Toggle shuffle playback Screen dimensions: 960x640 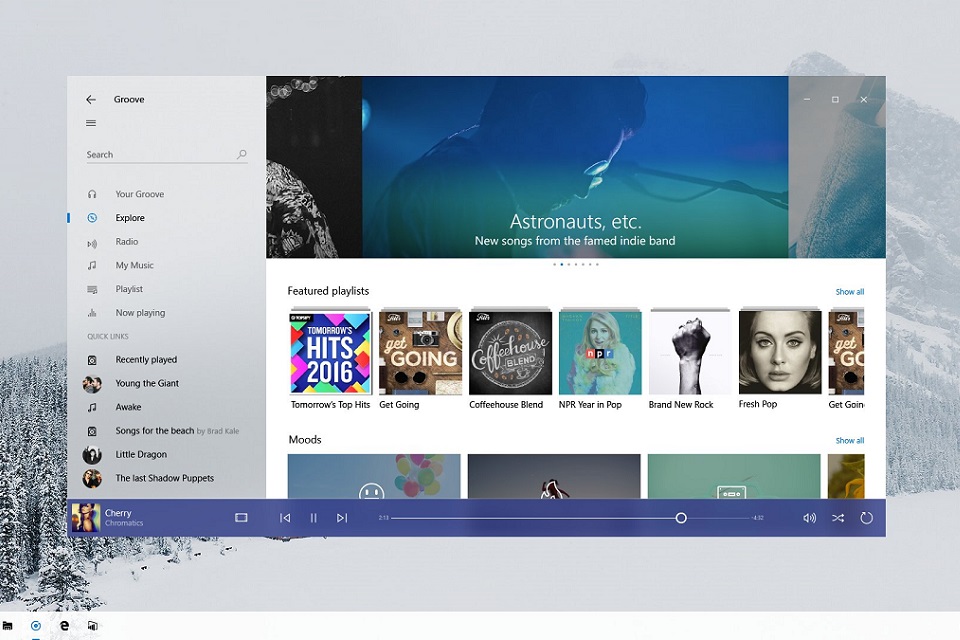(x=838, y=518)
